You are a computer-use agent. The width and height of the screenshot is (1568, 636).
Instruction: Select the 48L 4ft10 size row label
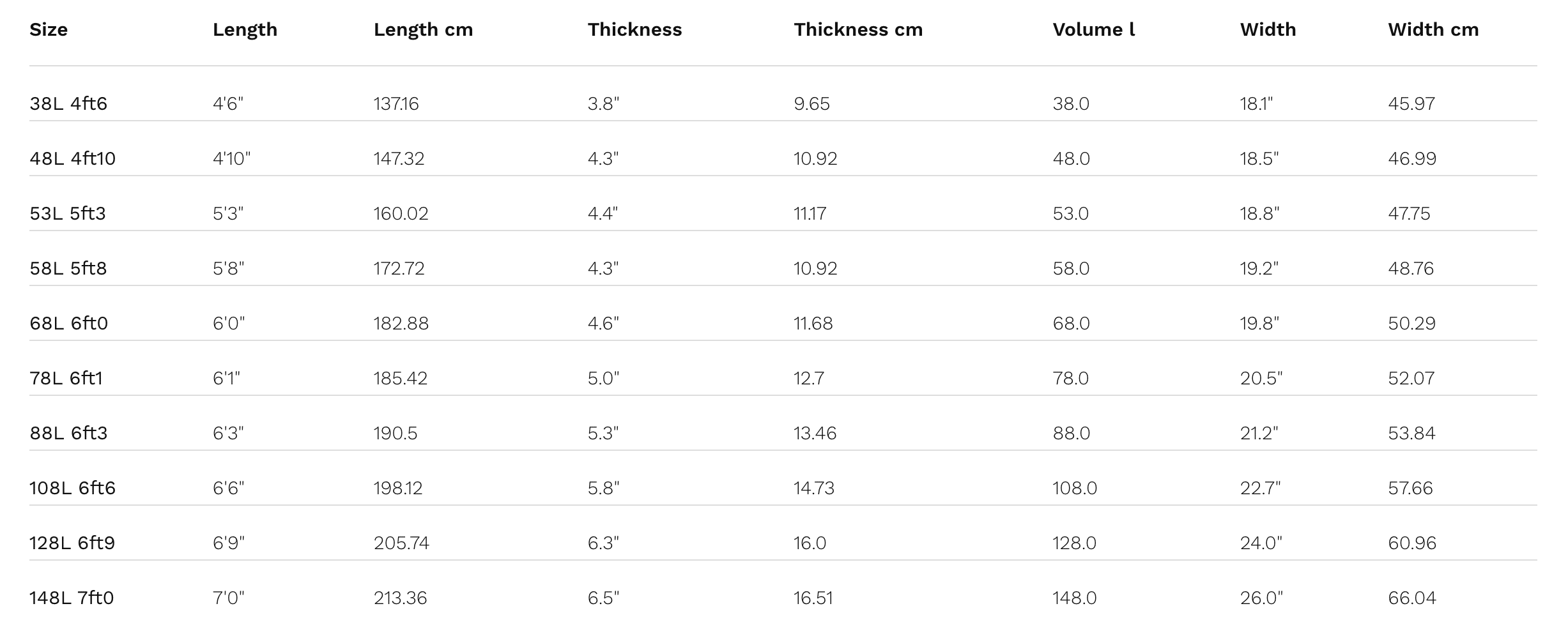click(x=72, y=158)
